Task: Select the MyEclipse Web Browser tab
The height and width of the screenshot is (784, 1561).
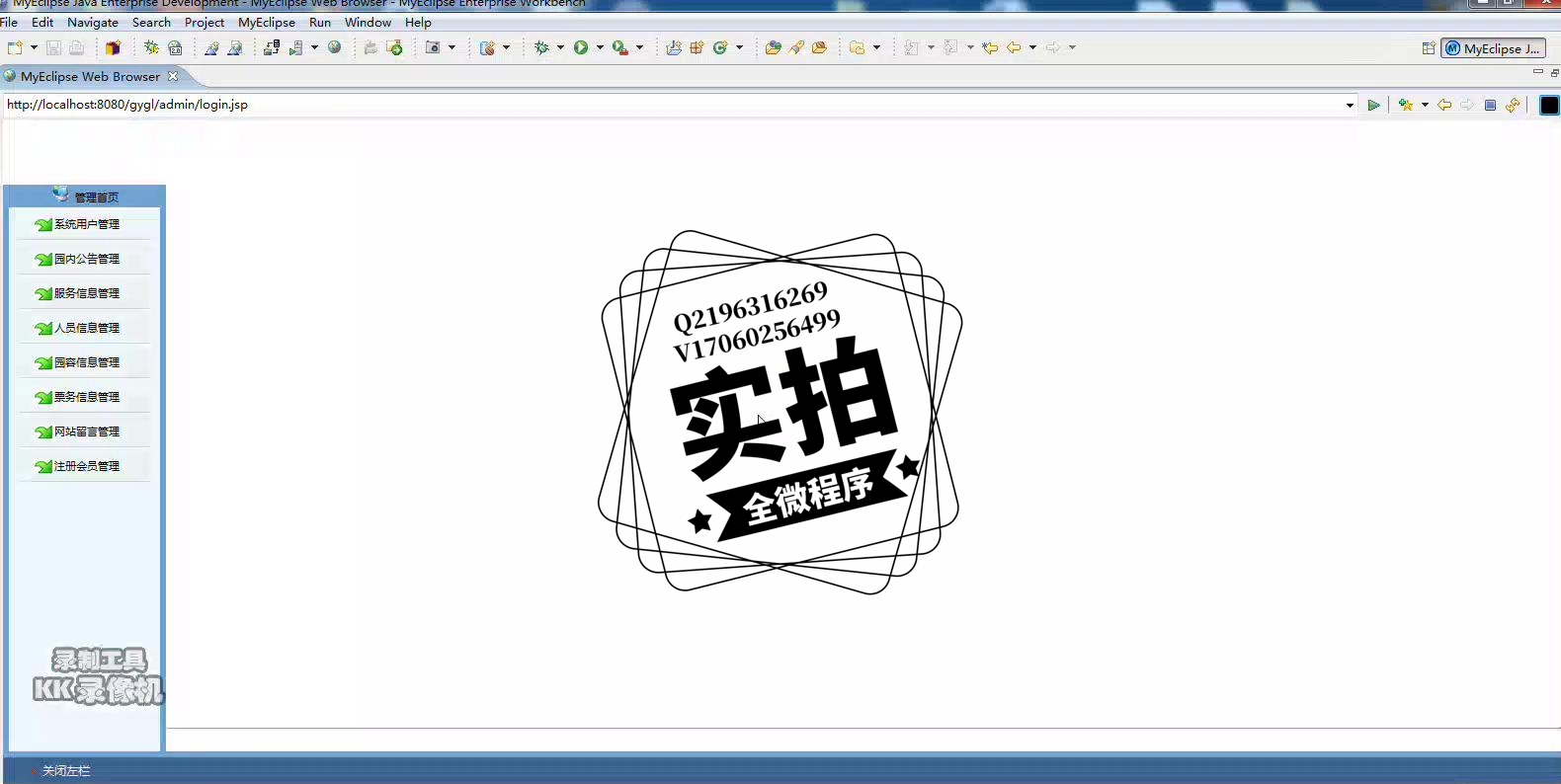Action: pyautogui.click(x=90, y=76)
